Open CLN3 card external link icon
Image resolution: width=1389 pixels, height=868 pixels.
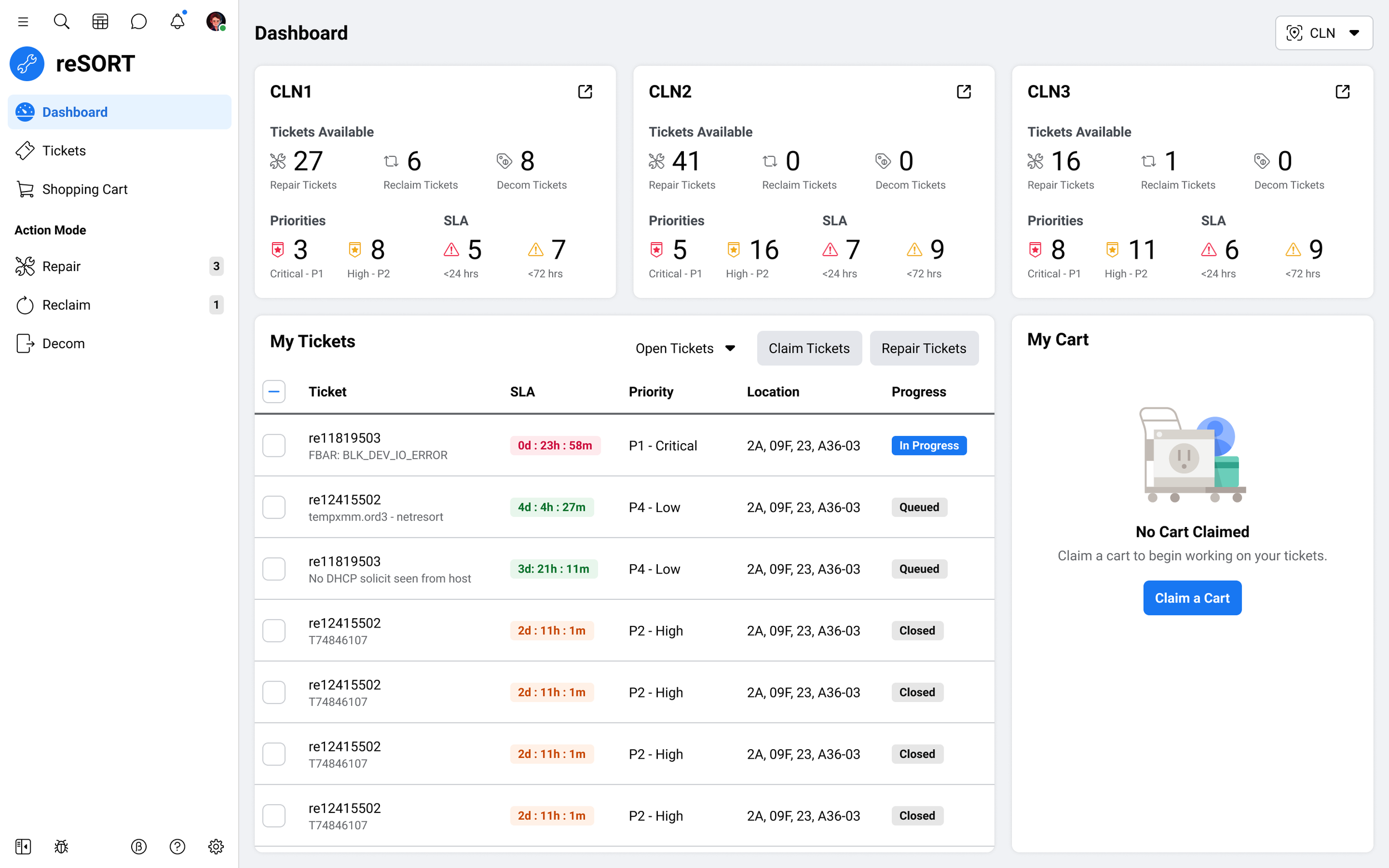pos(1342,92)
